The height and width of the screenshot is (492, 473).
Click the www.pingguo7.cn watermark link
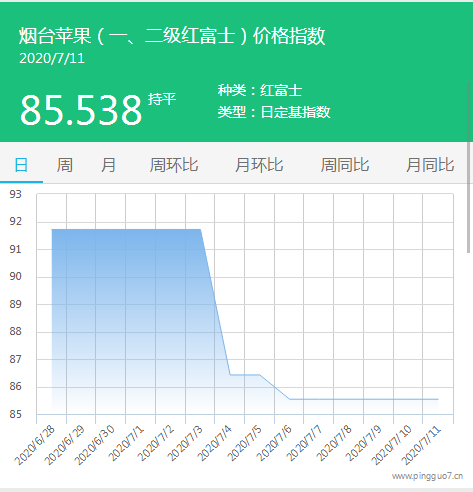(427, 476)
